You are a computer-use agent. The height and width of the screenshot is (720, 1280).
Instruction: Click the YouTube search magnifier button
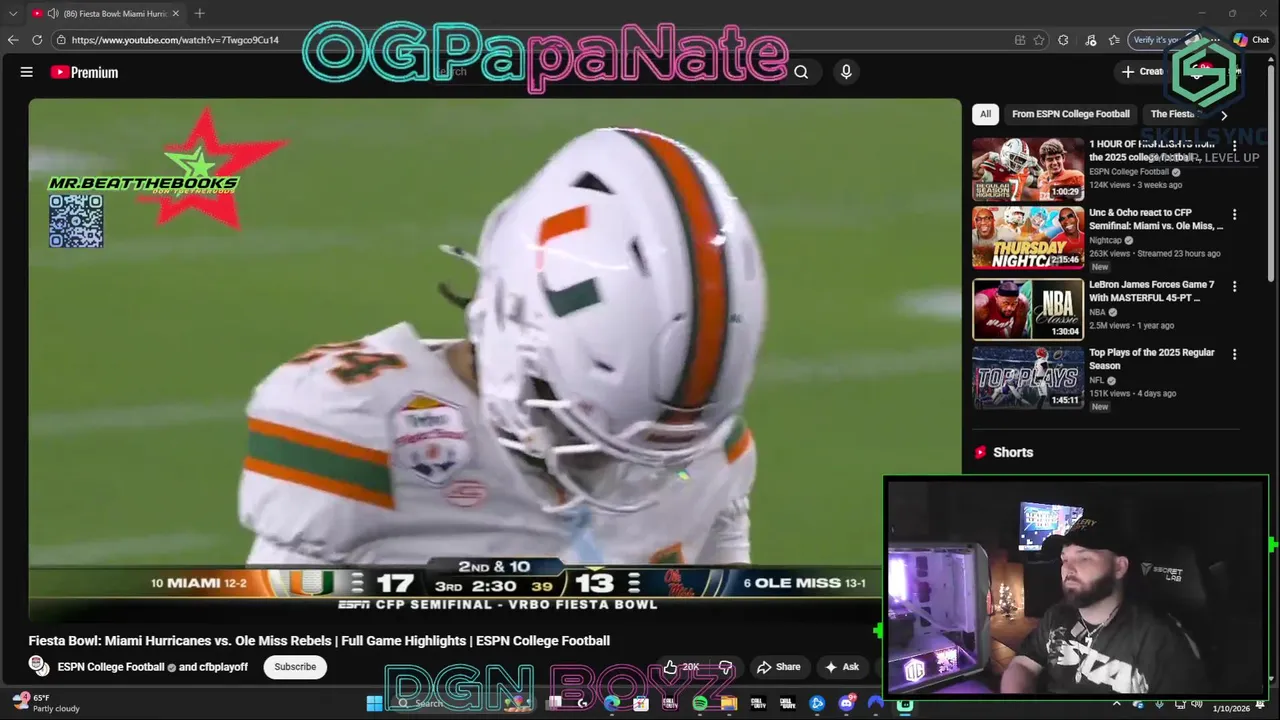(801, 72)
